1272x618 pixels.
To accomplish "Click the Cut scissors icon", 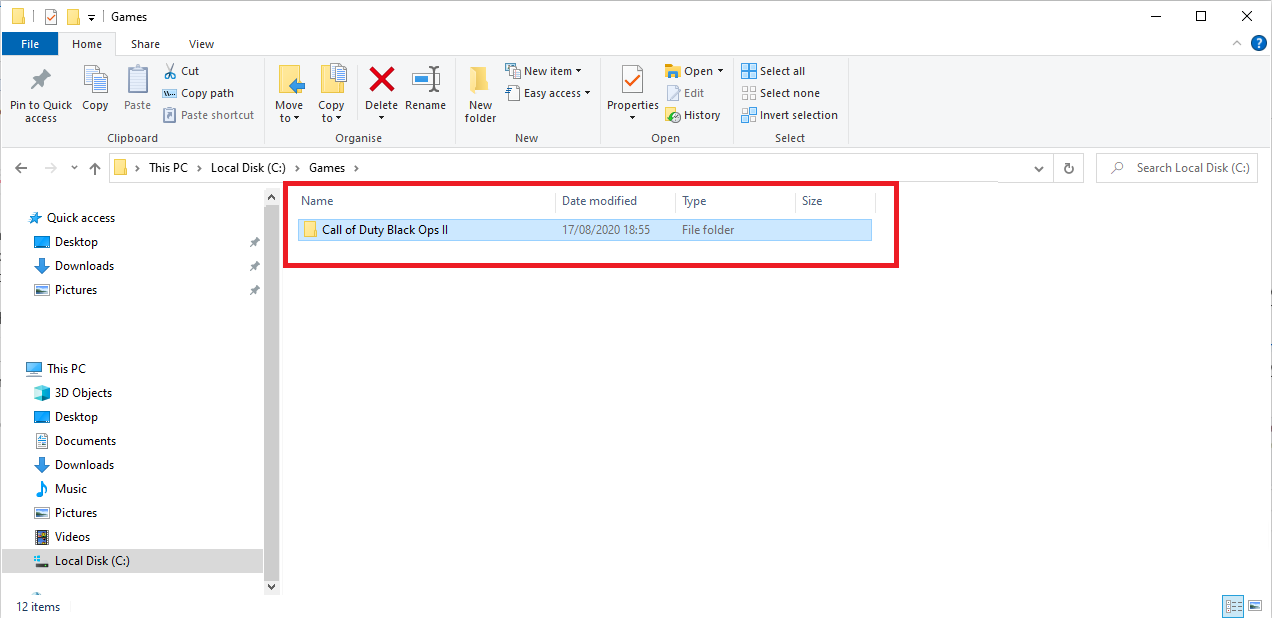I will point(170,71).
